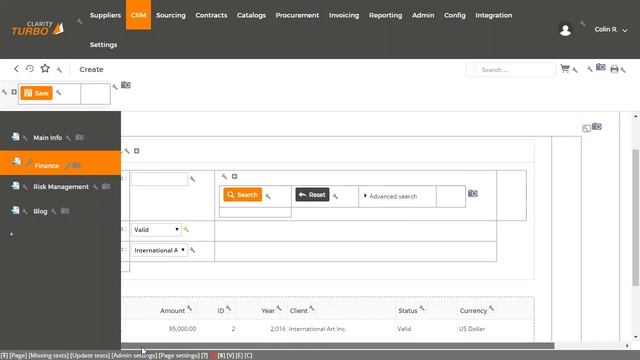The height and width of the screenshot is (360, 640).
Task: Click the camera icon beside Risk Management
Action: (106, 187)
